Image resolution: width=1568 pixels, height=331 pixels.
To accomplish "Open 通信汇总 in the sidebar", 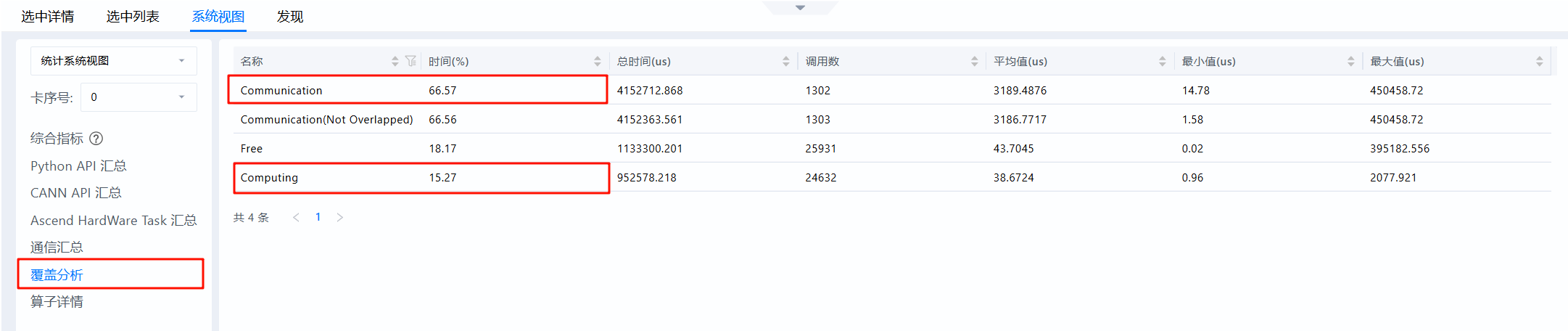I will click(57, 248).
